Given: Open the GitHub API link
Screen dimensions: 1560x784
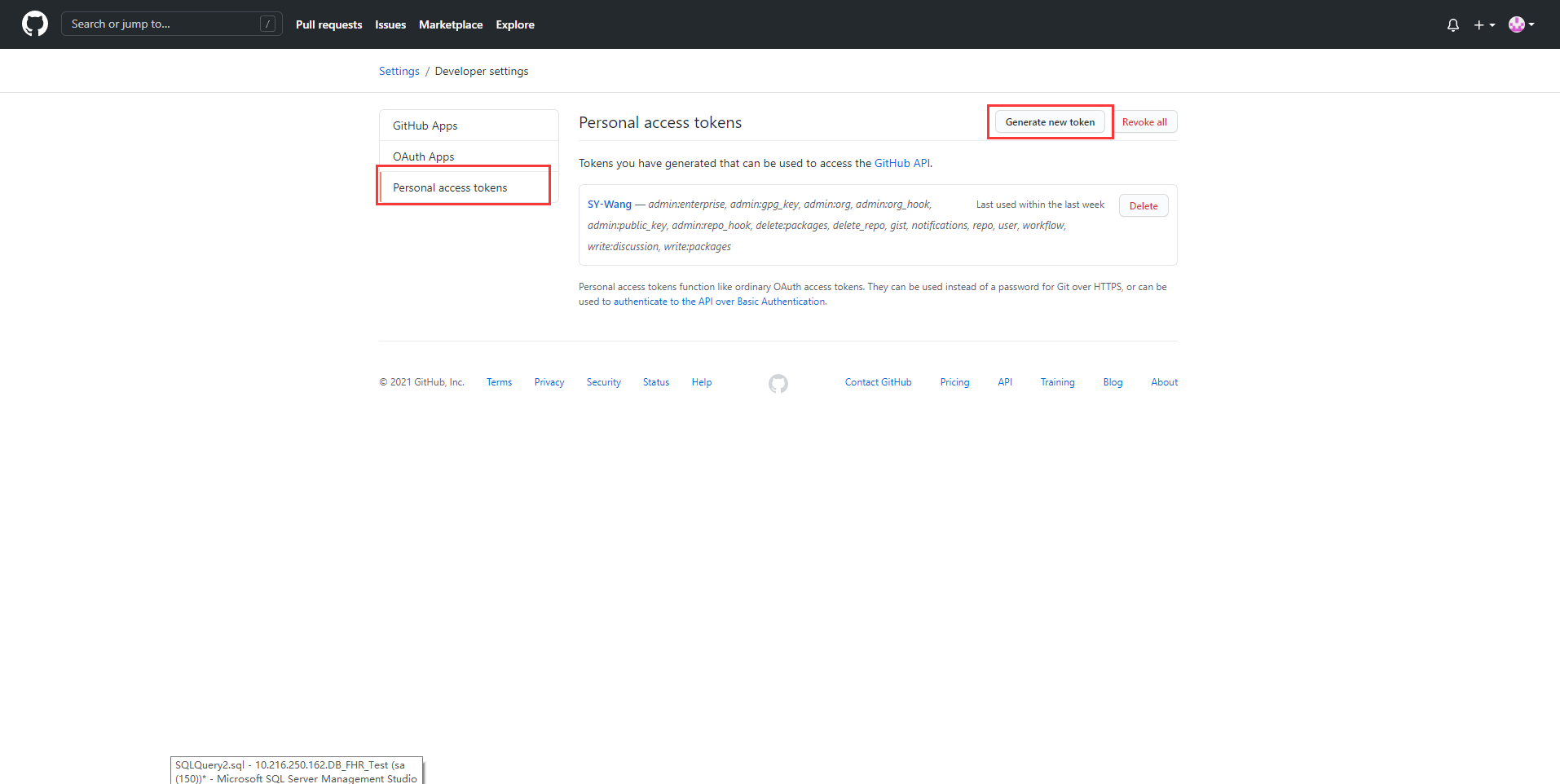Looking at the screenshot, I should [x=902, y=164].
